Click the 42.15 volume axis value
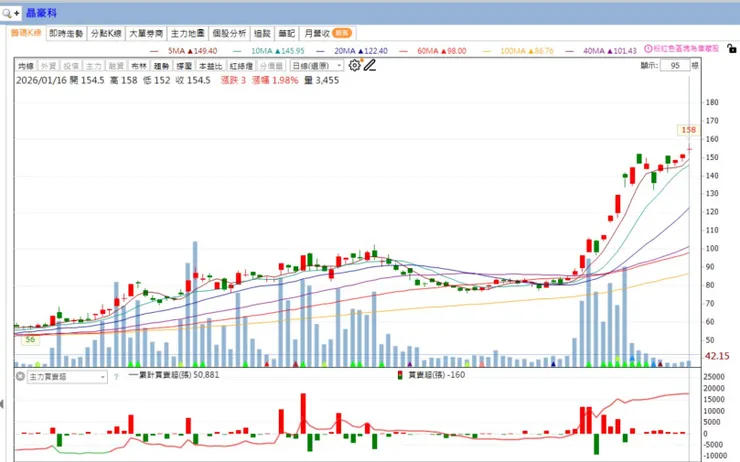Screen dimensions: 740x462 click(x=716, y=356)
